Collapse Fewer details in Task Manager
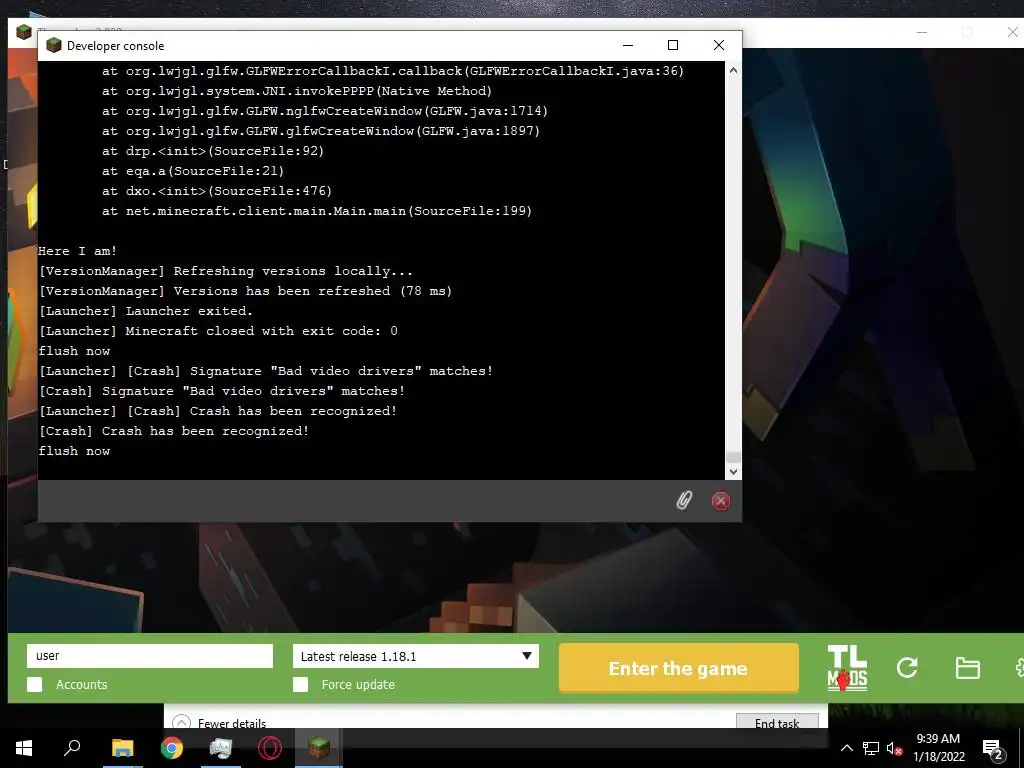The image size is (1024, 768). [219, 723]
